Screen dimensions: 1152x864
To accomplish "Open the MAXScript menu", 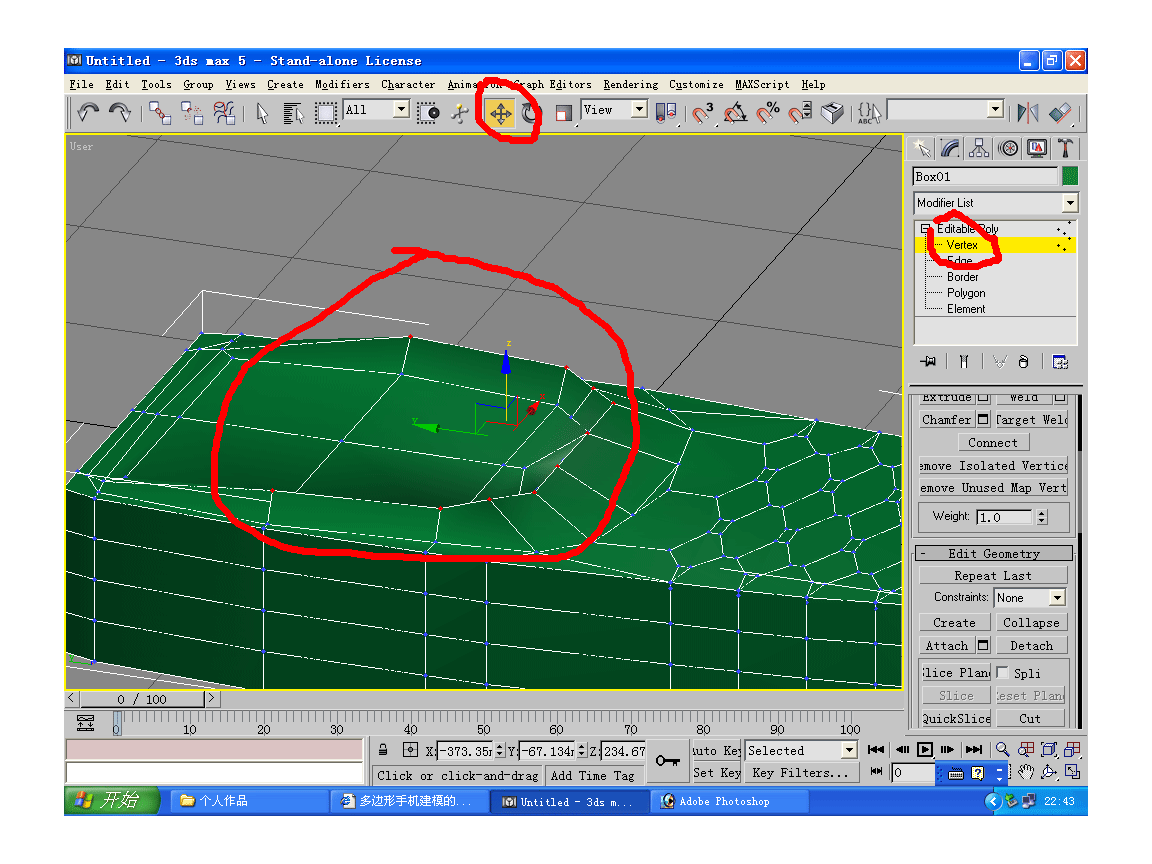I will [x=762, y=84].
